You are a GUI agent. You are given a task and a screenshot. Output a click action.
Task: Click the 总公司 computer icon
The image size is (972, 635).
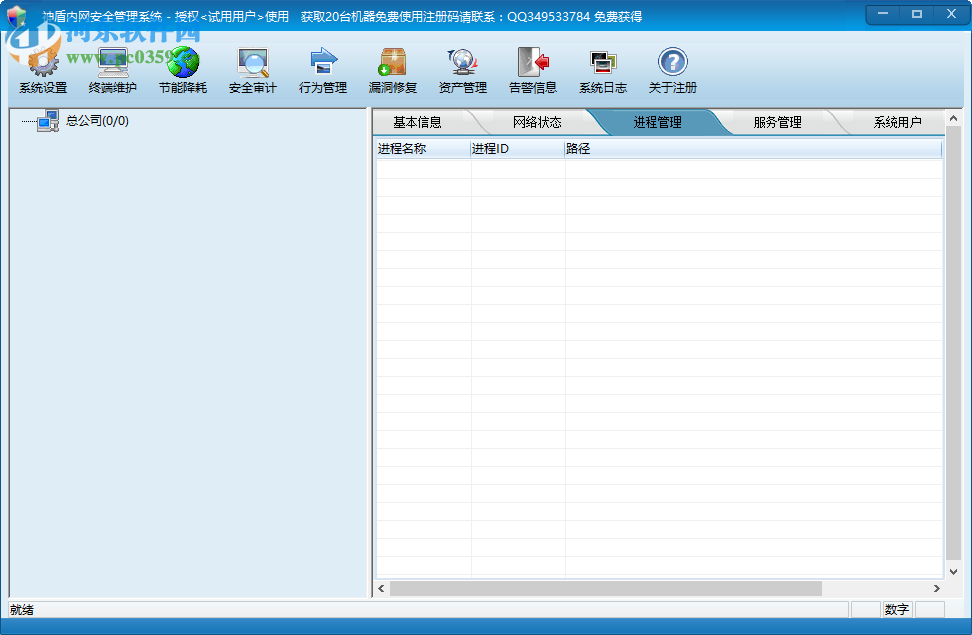(x=48, y=121)
